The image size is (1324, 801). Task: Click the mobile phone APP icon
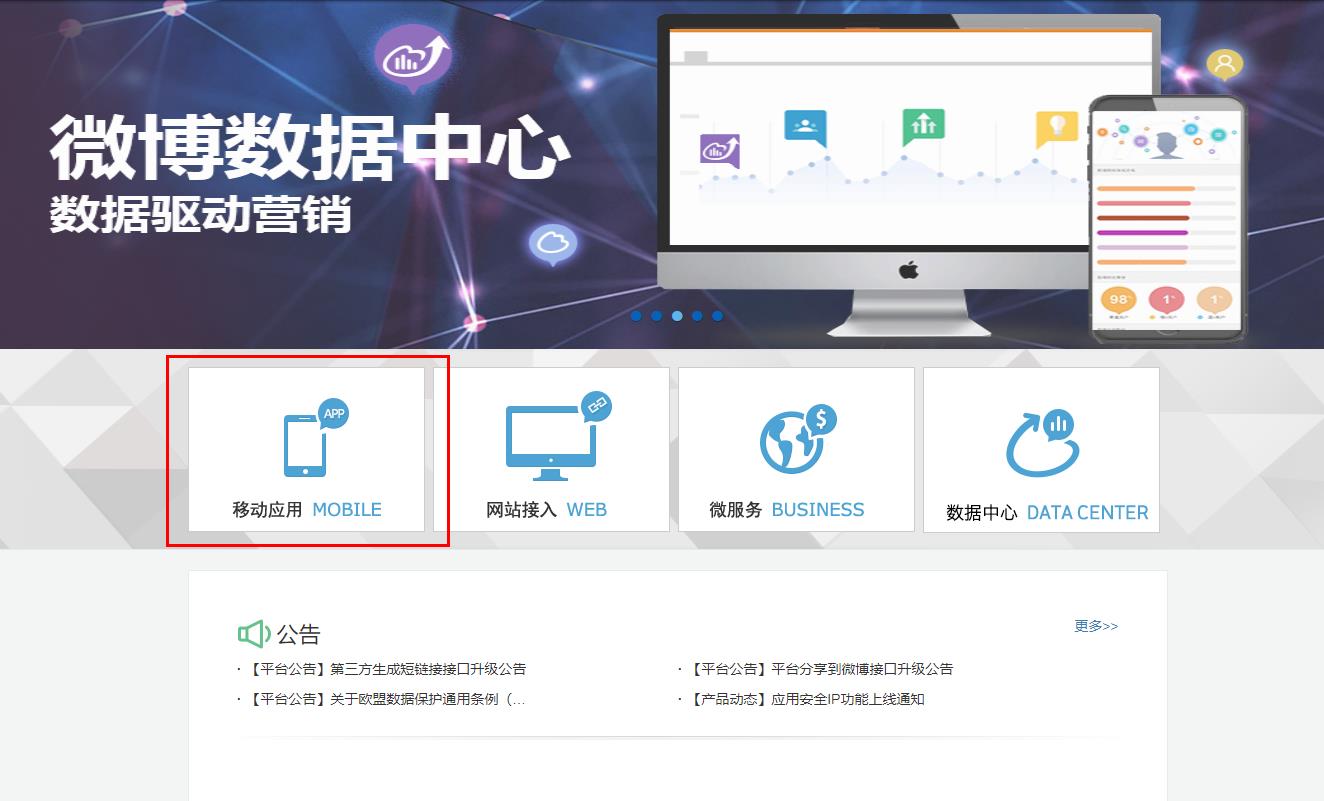(316, 437)
